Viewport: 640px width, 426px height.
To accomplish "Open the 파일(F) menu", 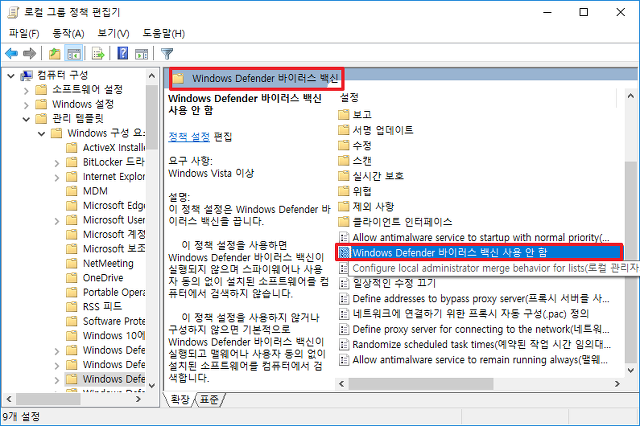I will pyautogui.click(x=24, y=33).
